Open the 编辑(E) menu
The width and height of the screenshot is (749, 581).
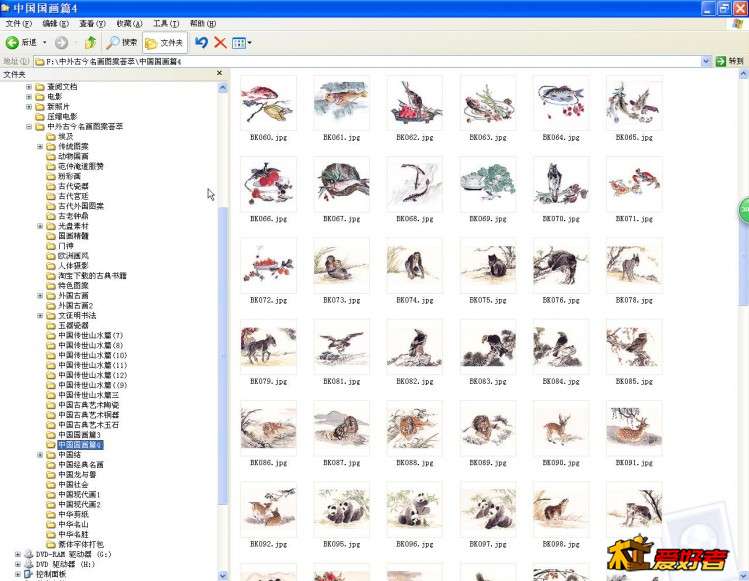[55, 23]
